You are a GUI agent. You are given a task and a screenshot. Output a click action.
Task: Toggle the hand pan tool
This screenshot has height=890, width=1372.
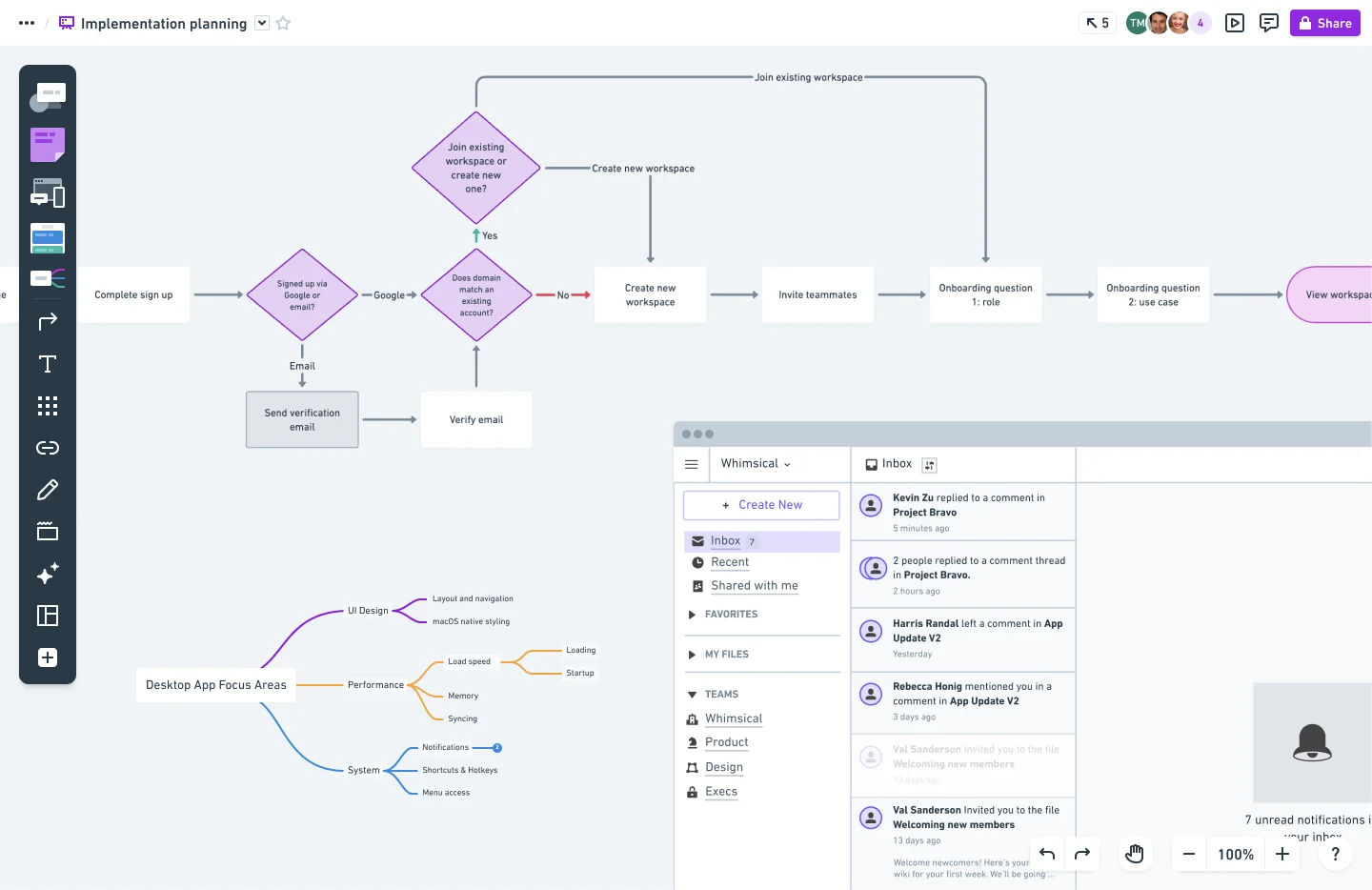click(x=1134, y=854)
